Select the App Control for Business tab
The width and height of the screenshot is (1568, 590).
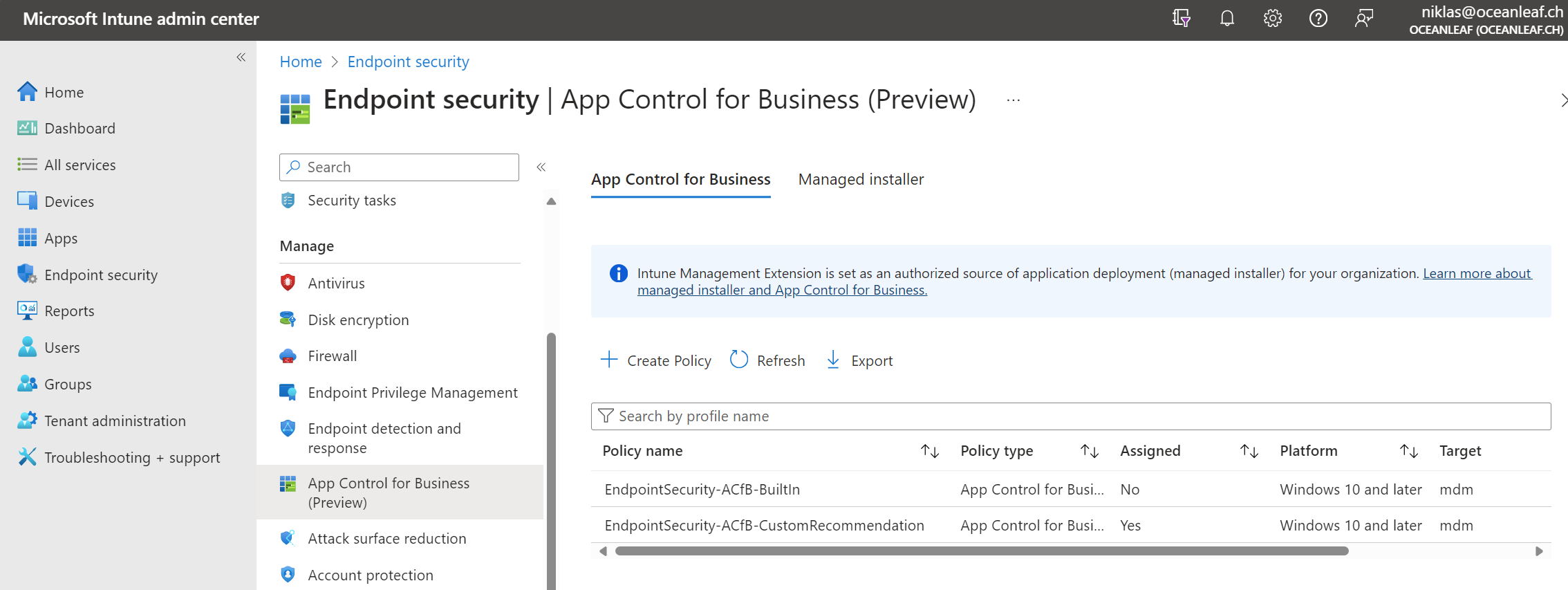[681, 179]
